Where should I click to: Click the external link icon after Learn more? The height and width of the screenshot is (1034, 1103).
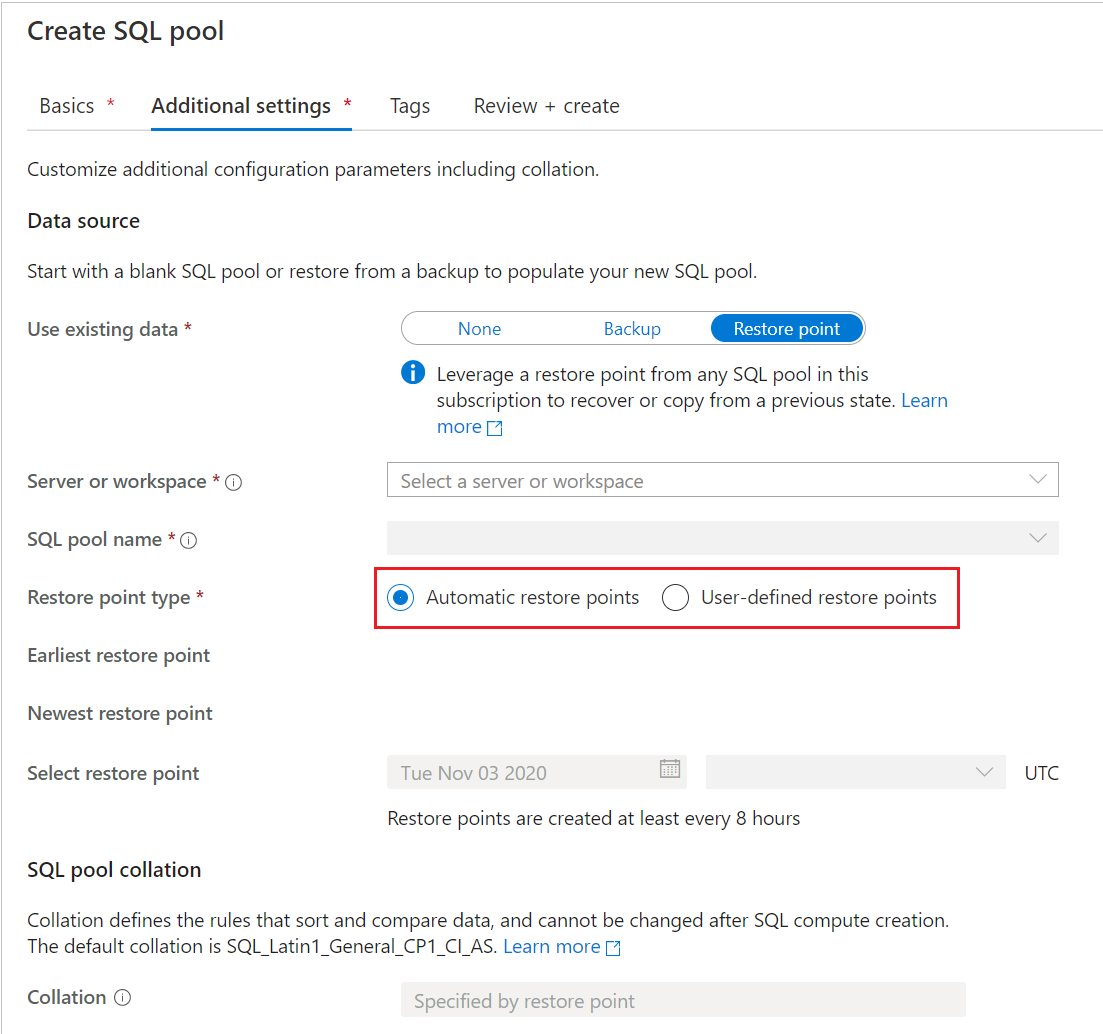click(x=495, y=427)
